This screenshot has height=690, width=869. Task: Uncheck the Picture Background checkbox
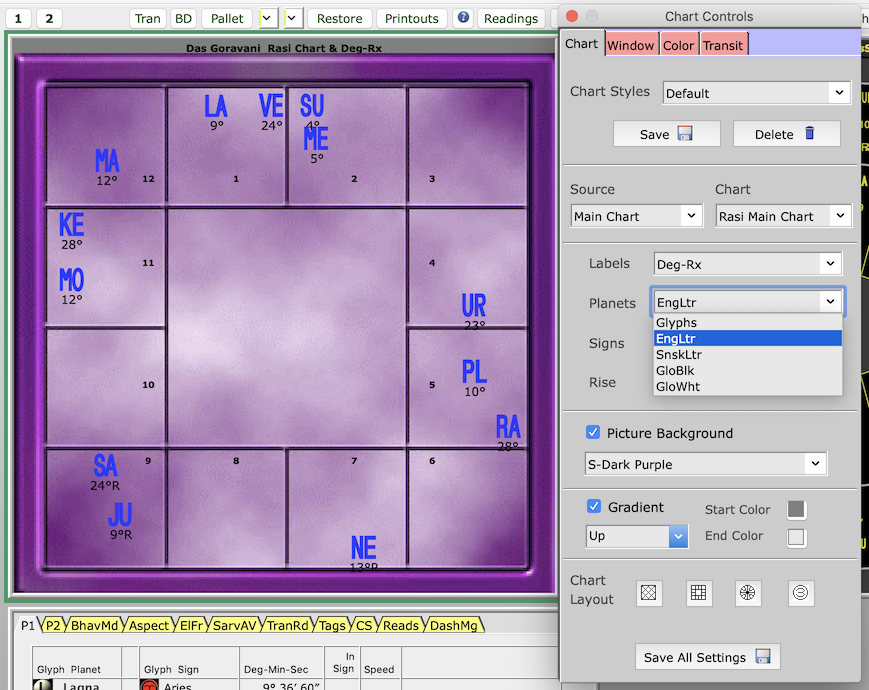[594, 433]
